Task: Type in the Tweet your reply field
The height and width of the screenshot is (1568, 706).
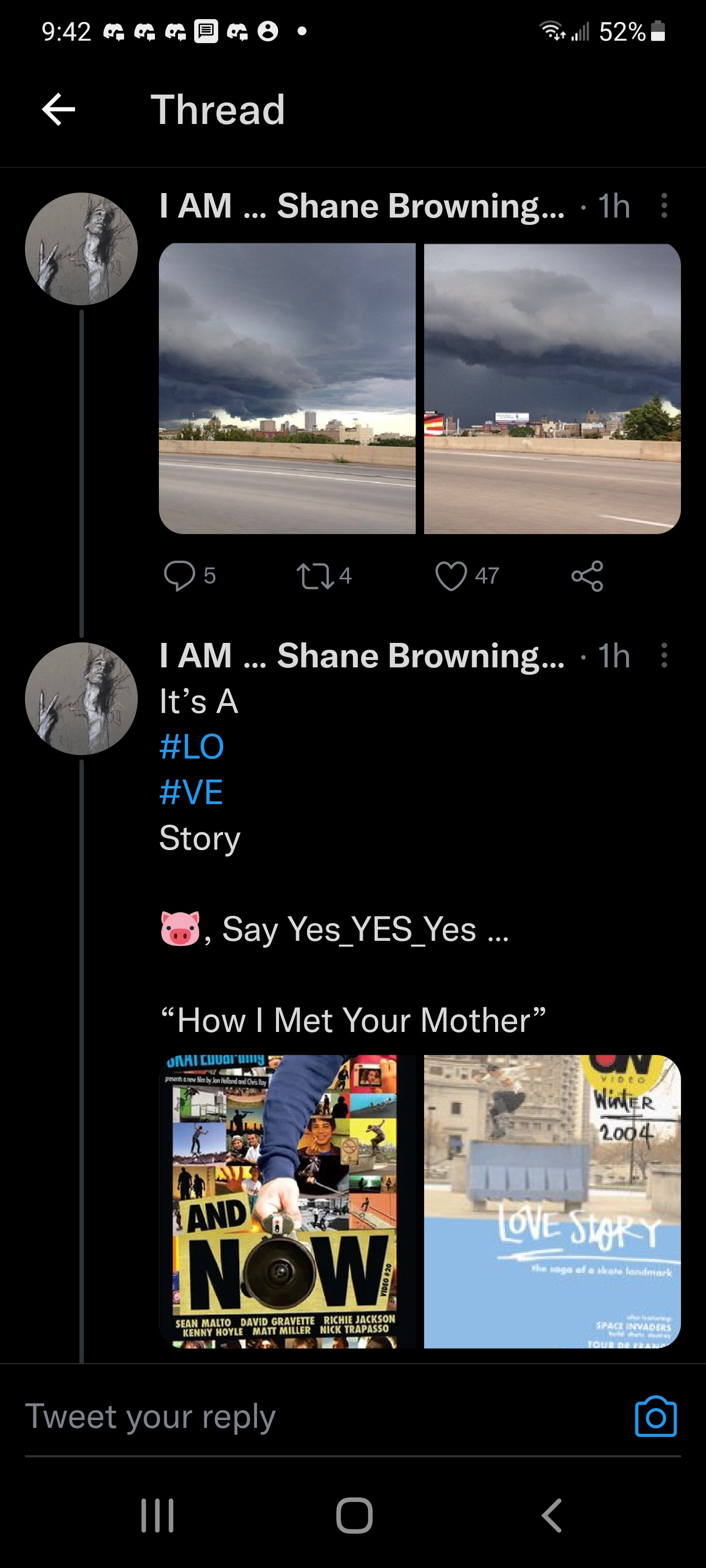Action: pyautogui.click(x=304, y=1416)
